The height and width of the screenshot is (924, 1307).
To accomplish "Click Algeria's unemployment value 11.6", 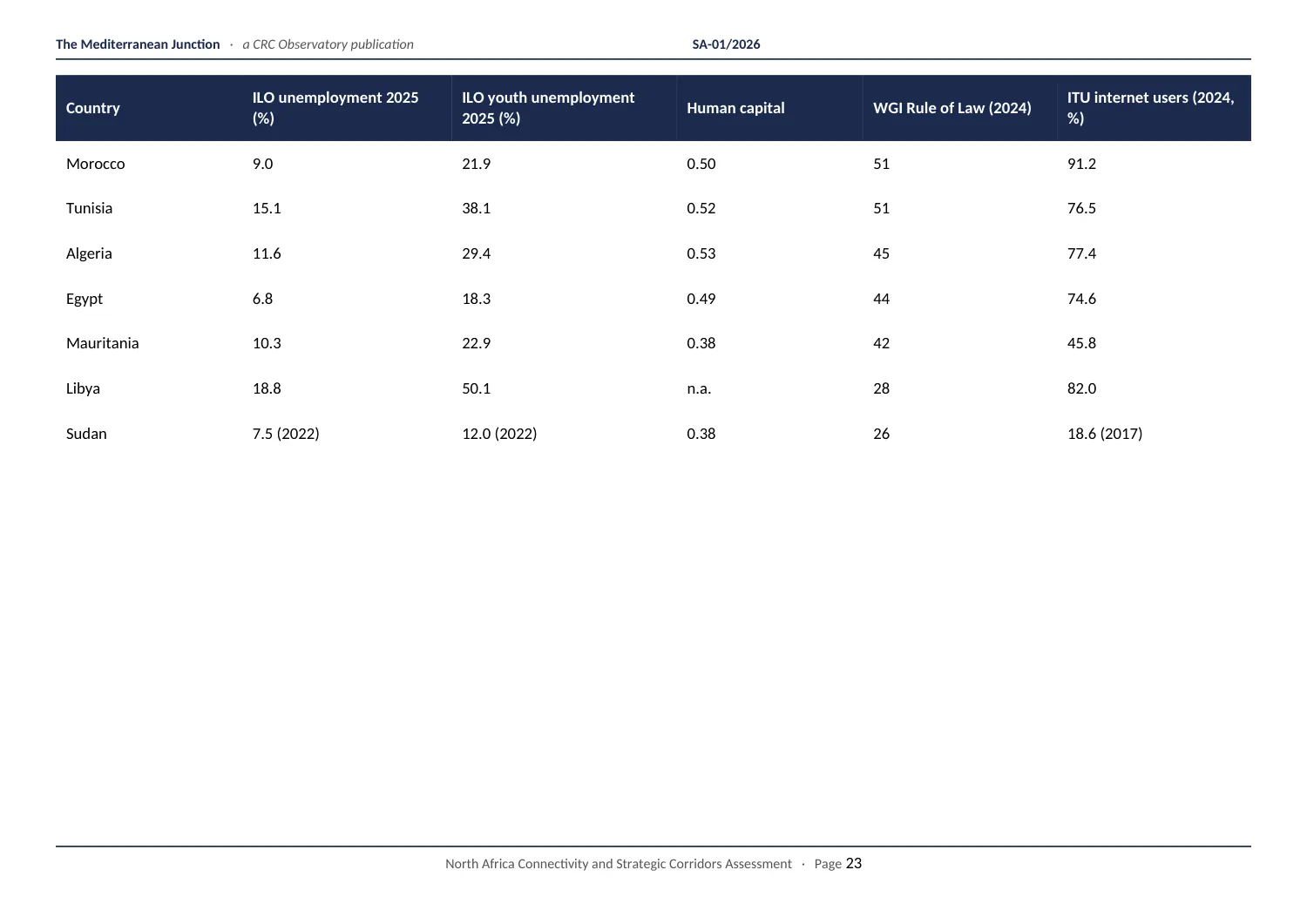I will coord(267,253).
